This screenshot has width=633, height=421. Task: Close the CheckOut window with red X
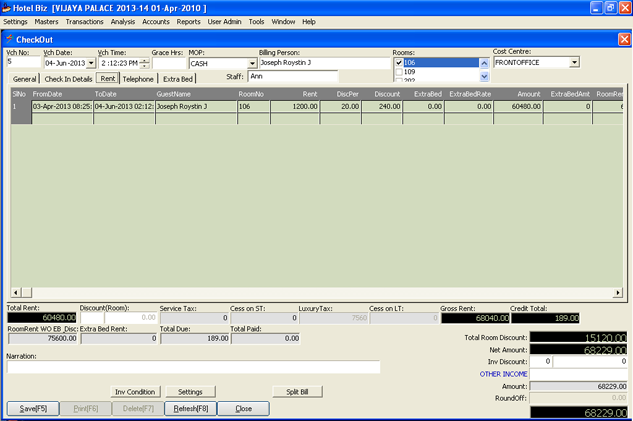pos(624,39)
